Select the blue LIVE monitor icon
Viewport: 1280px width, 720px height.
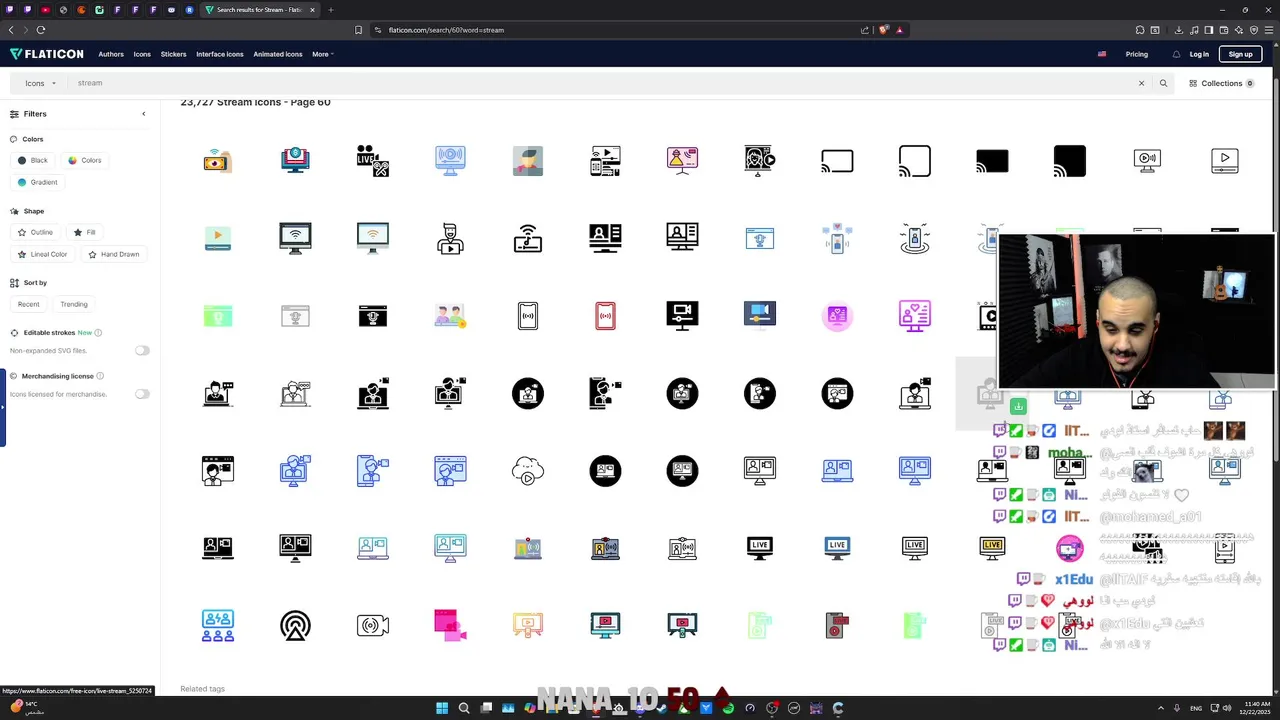[x=838, y=547]
